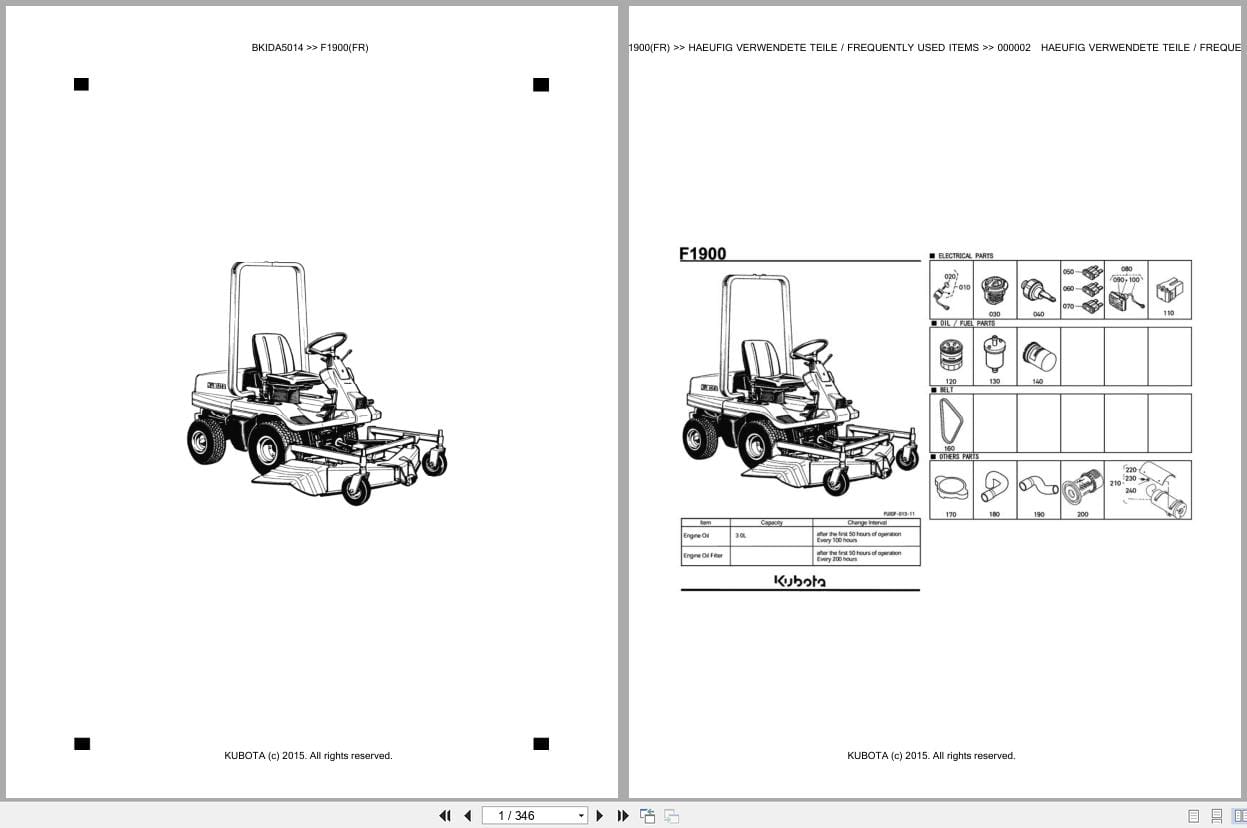Click part 200 in OTHERS PARTS section

pos(1082,487)
